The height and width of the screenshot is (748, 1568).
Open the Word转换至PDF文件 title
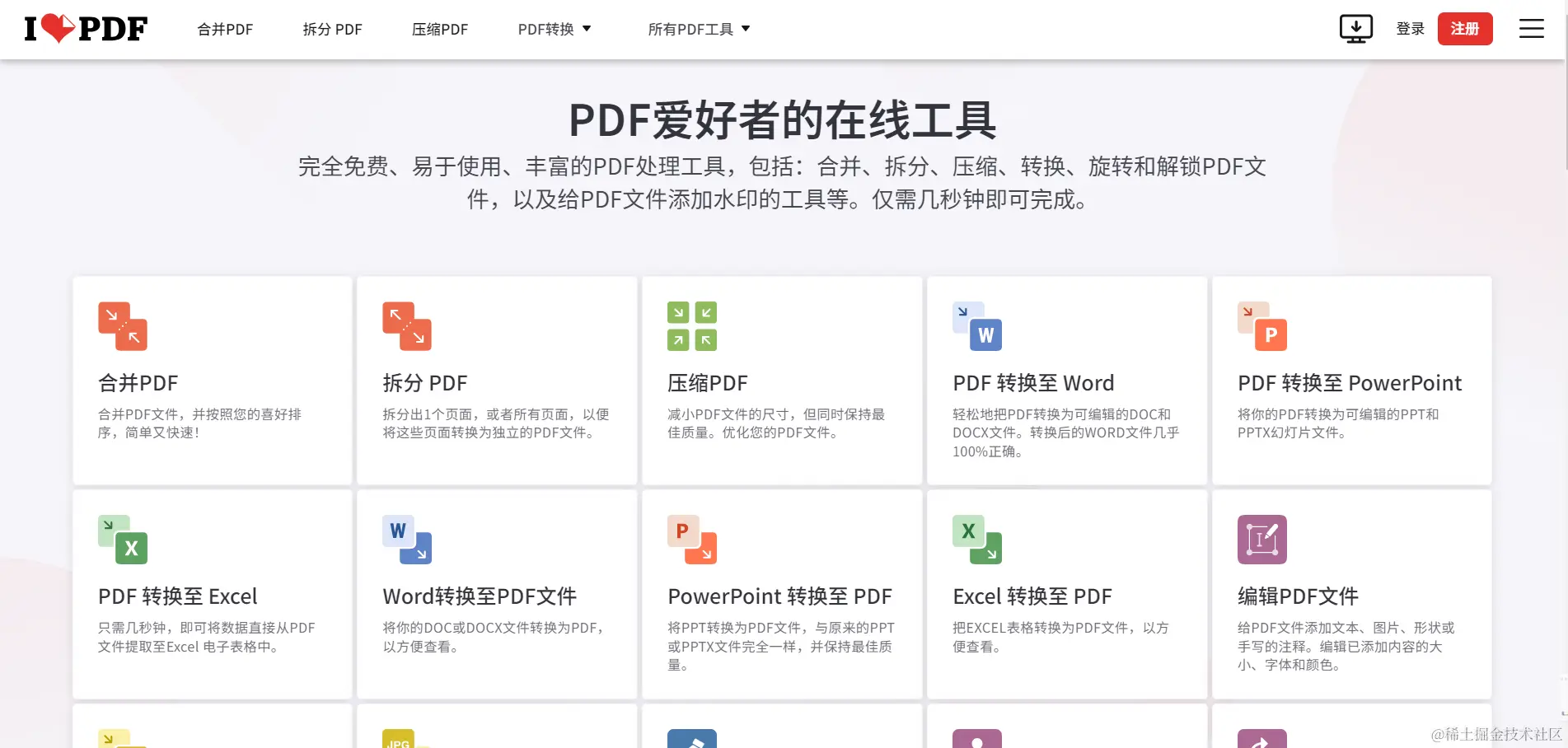[480, 596]
